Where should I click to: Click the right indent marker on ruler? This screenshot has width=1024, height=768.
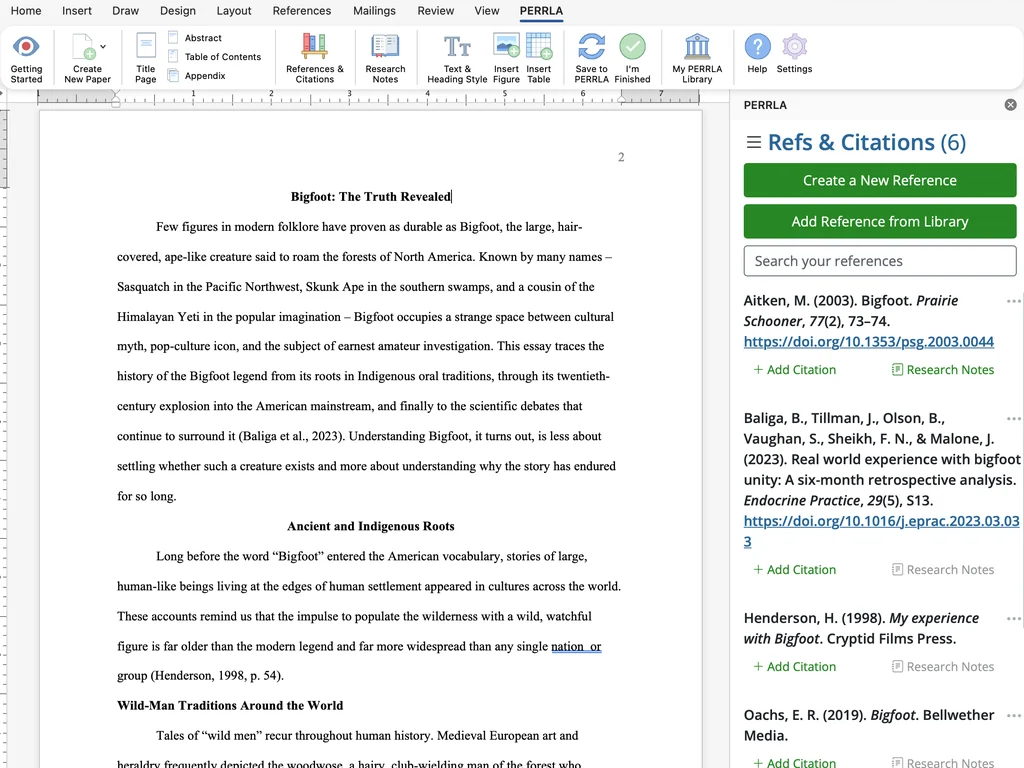pyautogui.click(x=622, y=99)
